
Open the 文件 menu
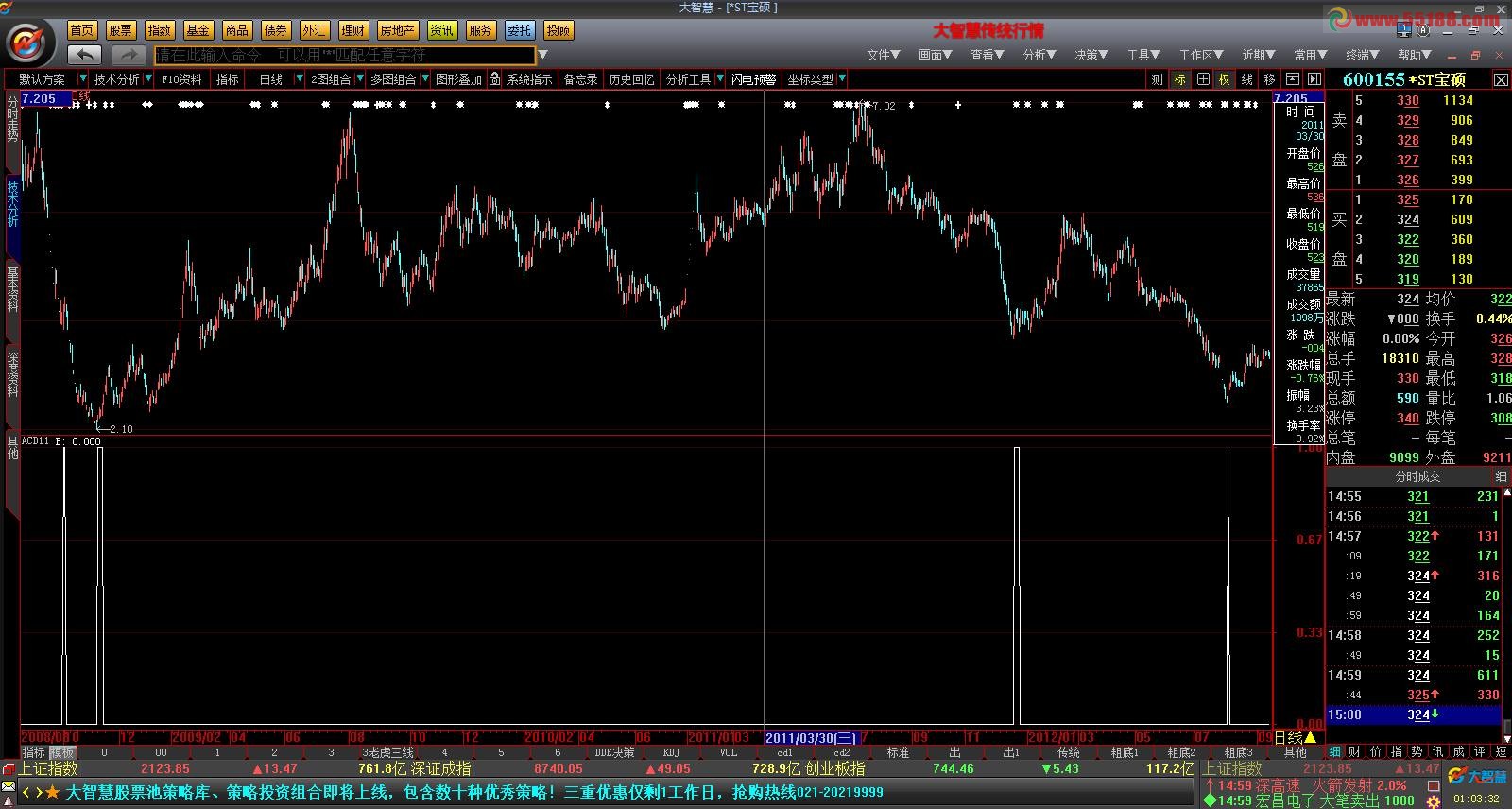pyautogui.click(x=883, y=55)
